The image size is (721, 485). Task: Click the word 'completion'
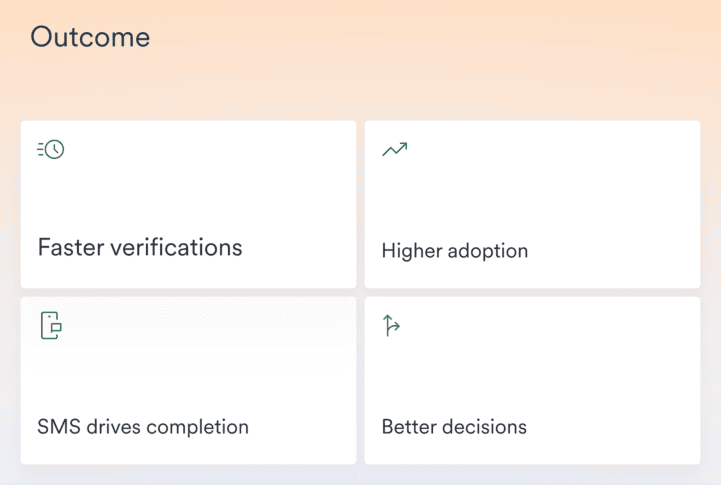point(197,427)
